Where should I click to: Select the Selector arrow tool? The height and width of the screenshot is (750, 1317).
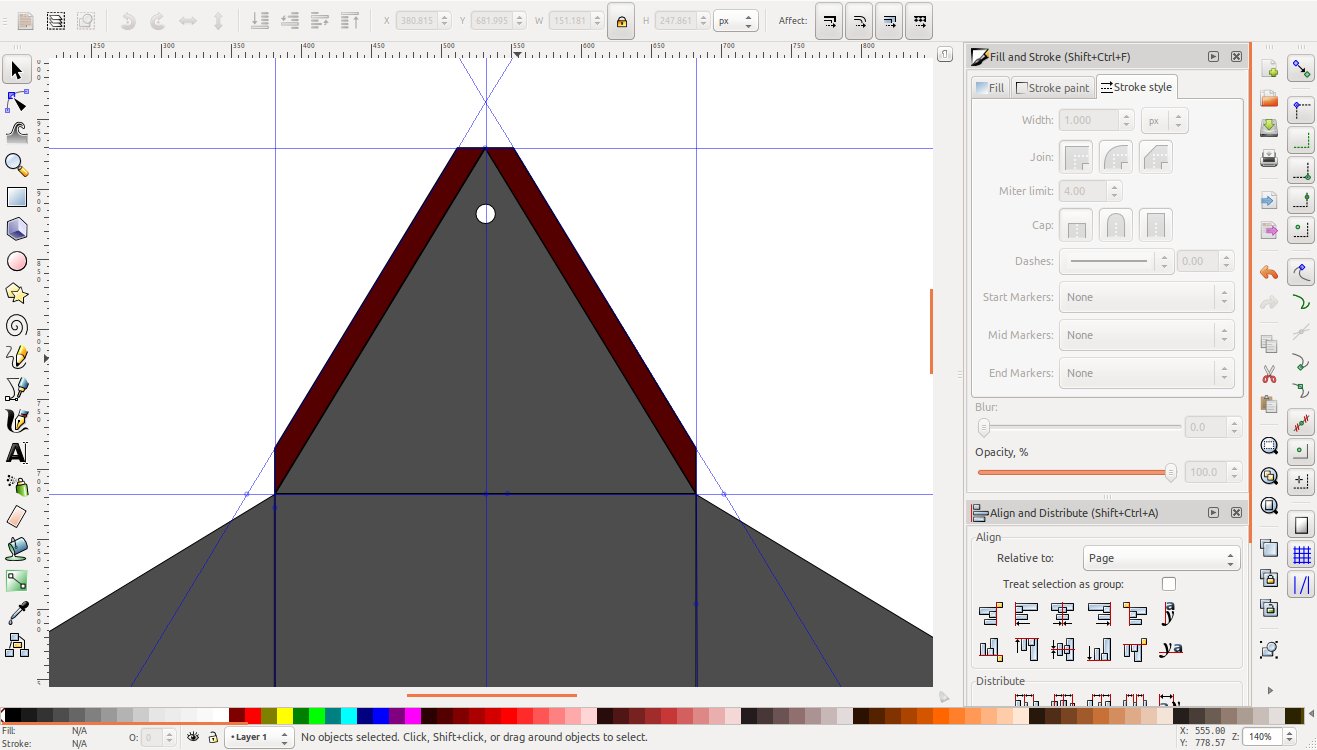pos(17,70)
